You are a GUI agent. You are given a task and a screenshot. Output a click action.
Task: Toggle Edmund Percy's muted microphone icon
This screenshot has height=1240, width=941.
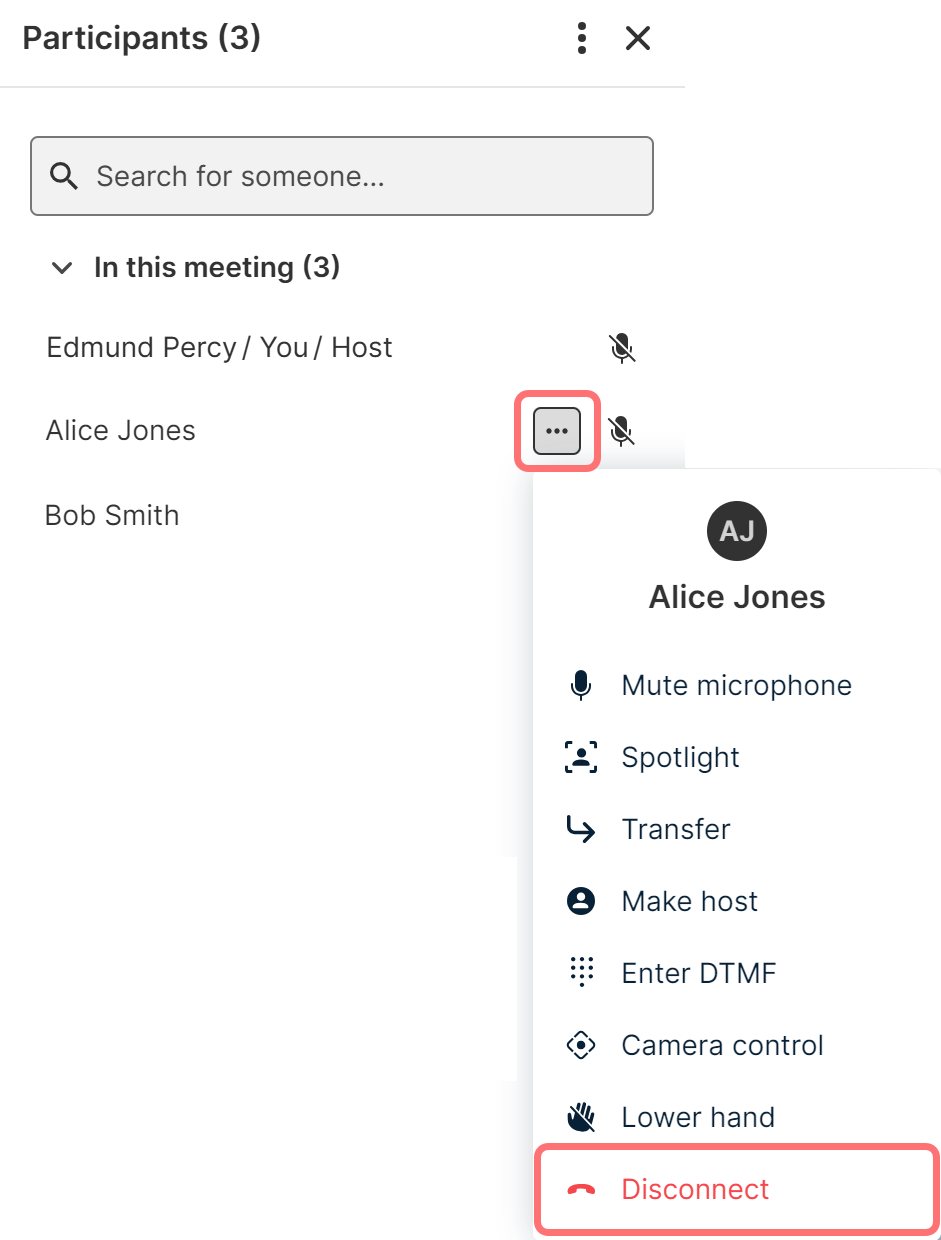point(622,348)
